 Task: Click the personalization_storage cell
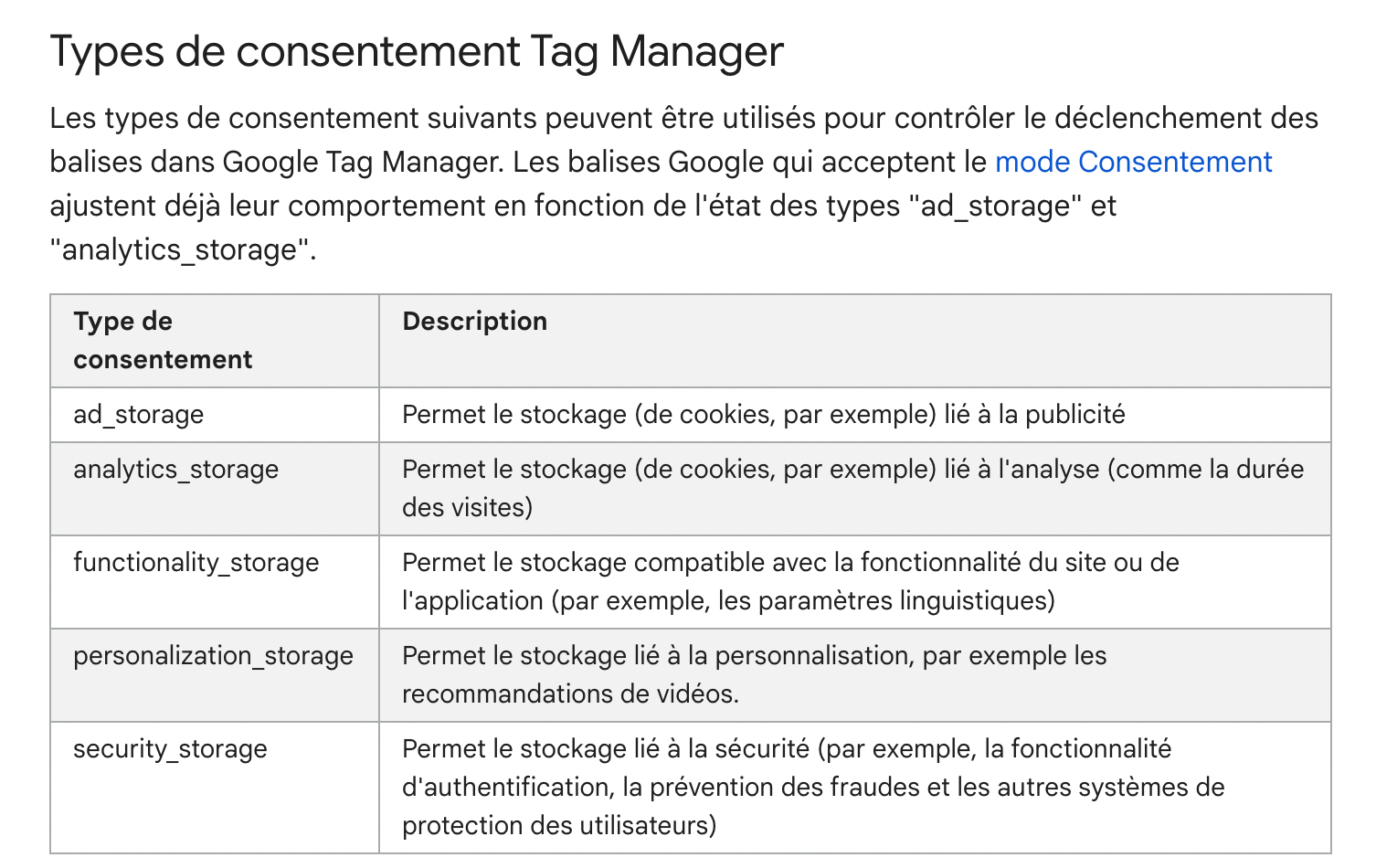point(215,675)
